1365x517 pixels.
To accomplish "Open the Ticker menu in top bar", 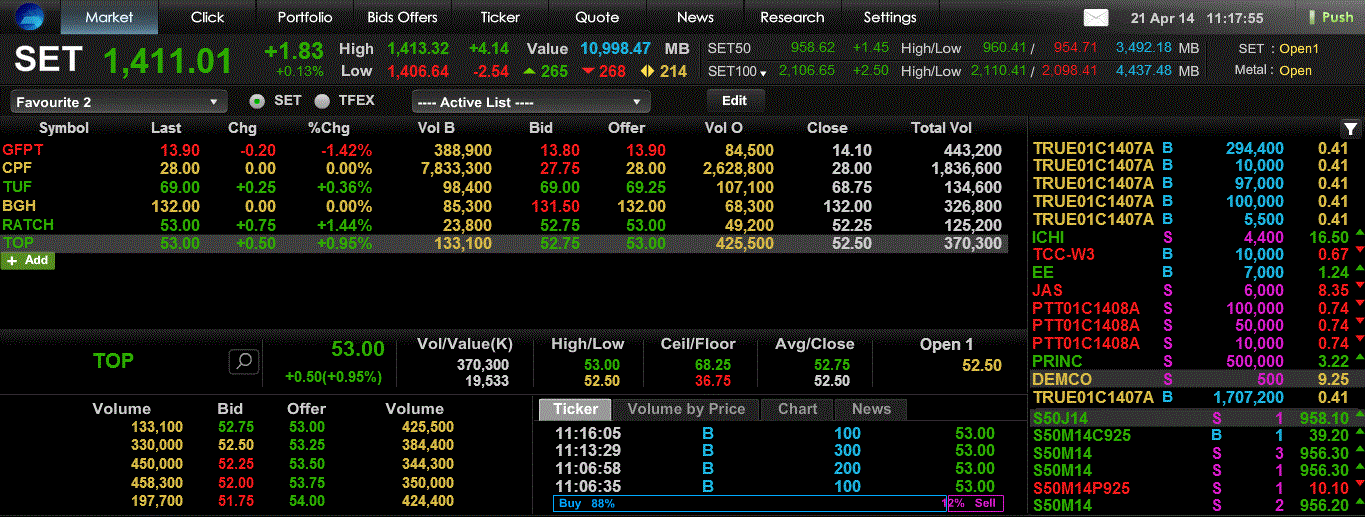I will point(500,17).
